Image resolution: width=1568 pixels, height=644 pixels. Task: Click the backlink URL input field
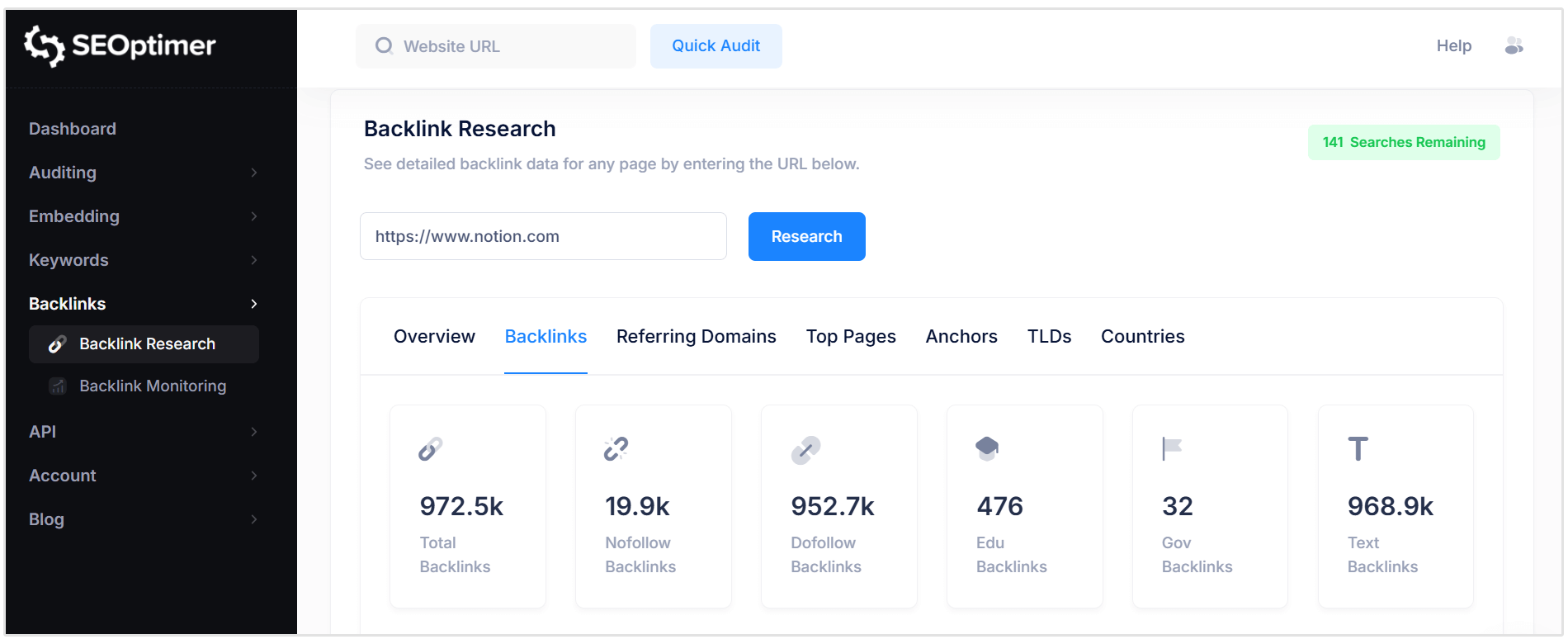tap(543, 237)
